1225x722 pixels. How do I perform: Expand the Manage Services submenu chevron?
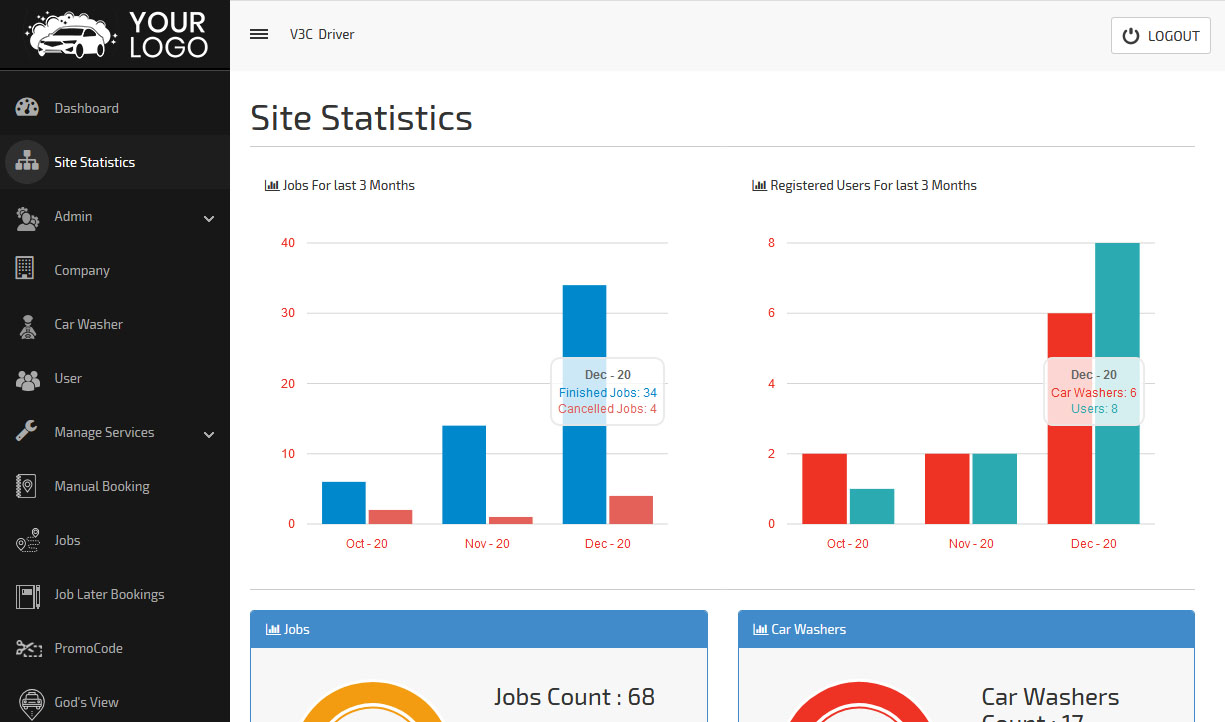point(209,434)
